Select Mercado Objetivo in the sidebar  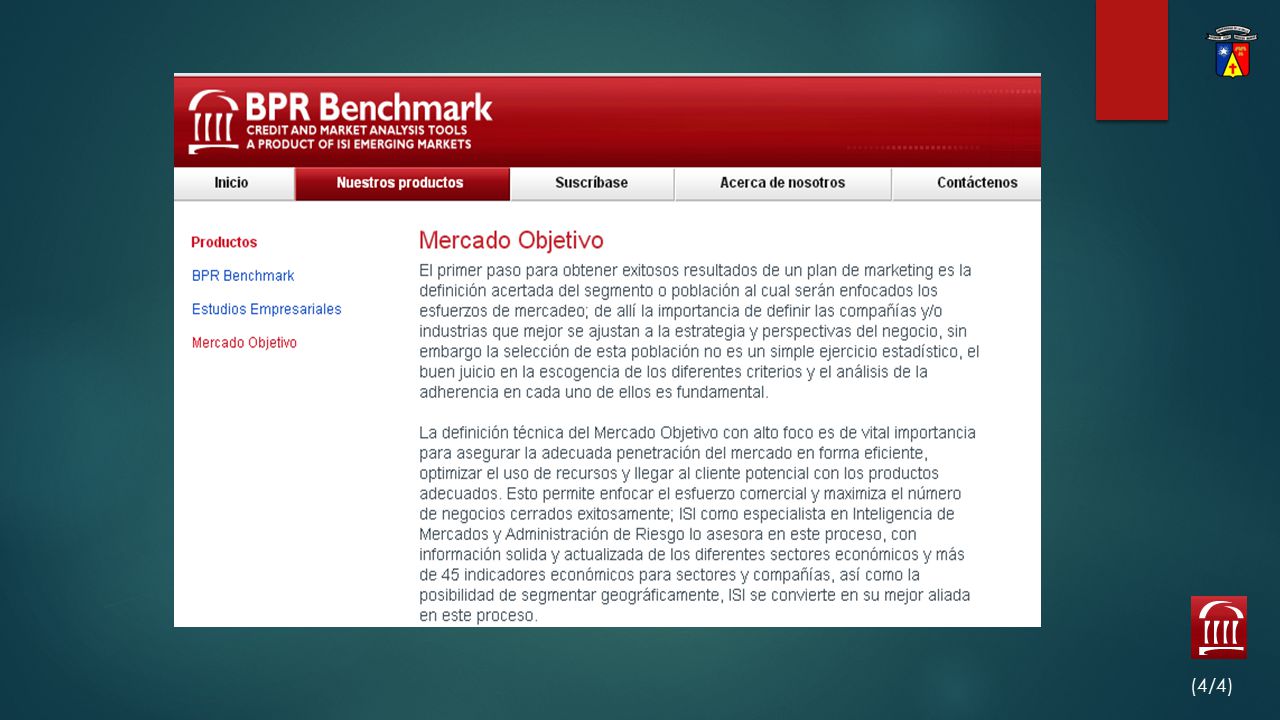tap(245, 343)
